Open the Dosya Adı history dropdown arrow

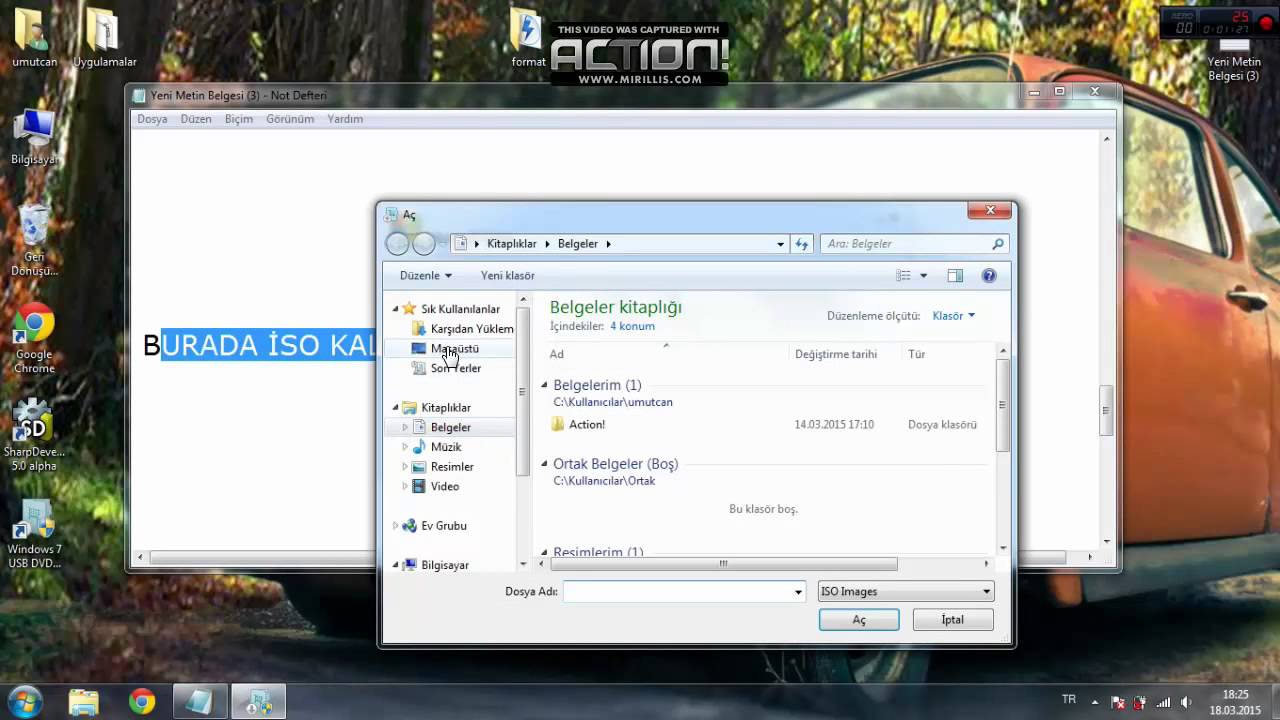click(798, 592)
